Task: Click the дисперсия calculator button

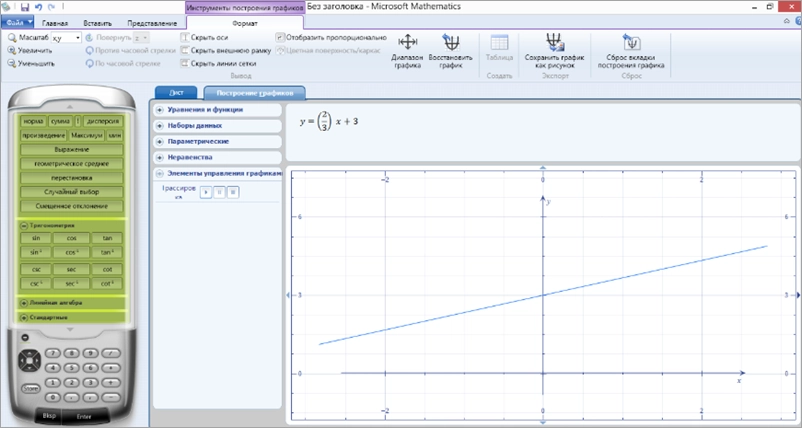Action: coord(103,121)
